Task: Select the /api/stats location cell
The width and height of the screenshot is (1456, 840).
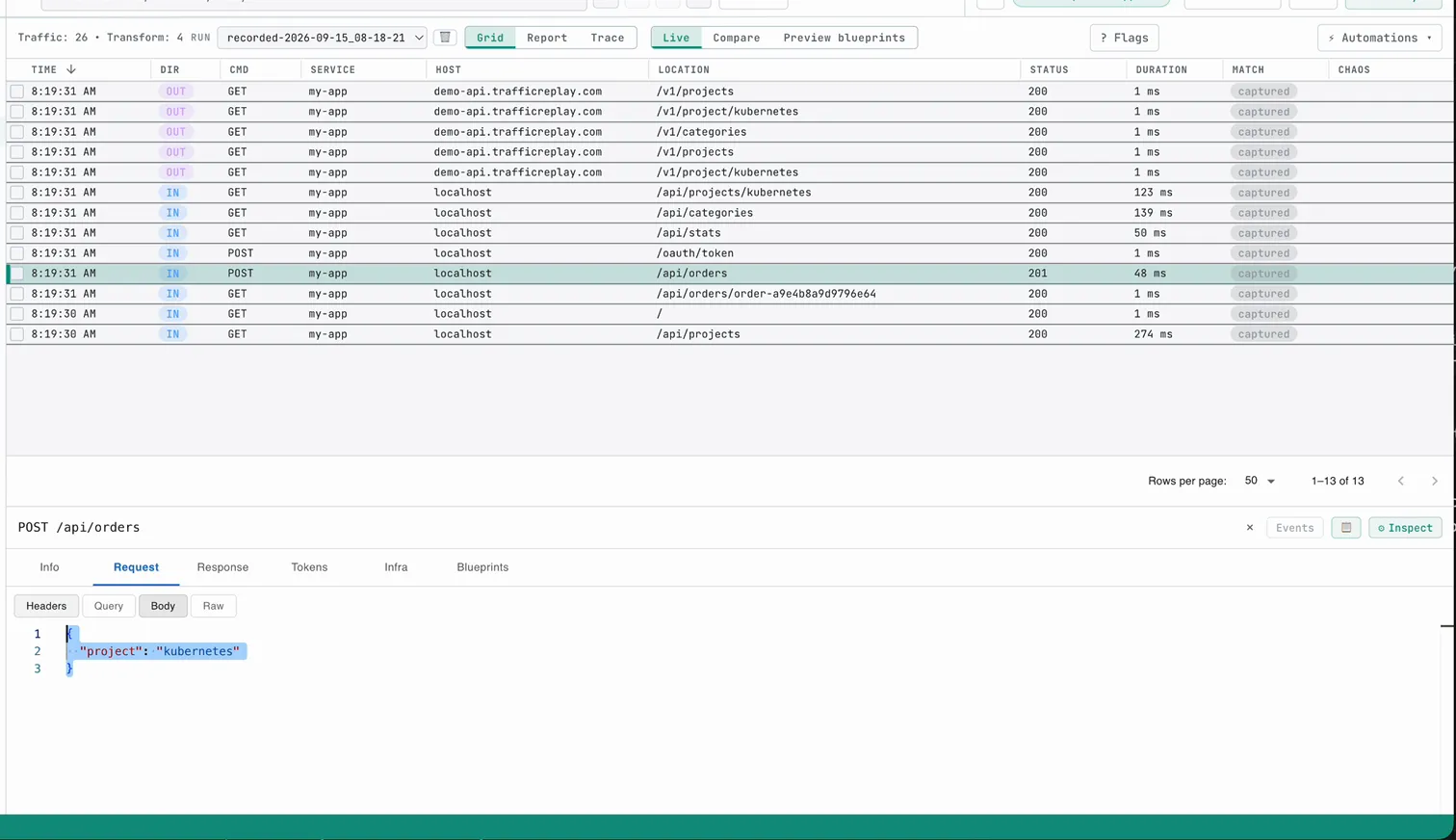Action: pyautogui.click(x=689, y=233)
